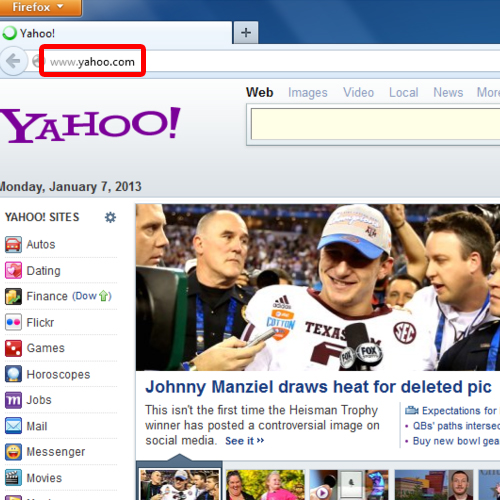
Task: Click the Games dice icon
Action: (13, 348)
